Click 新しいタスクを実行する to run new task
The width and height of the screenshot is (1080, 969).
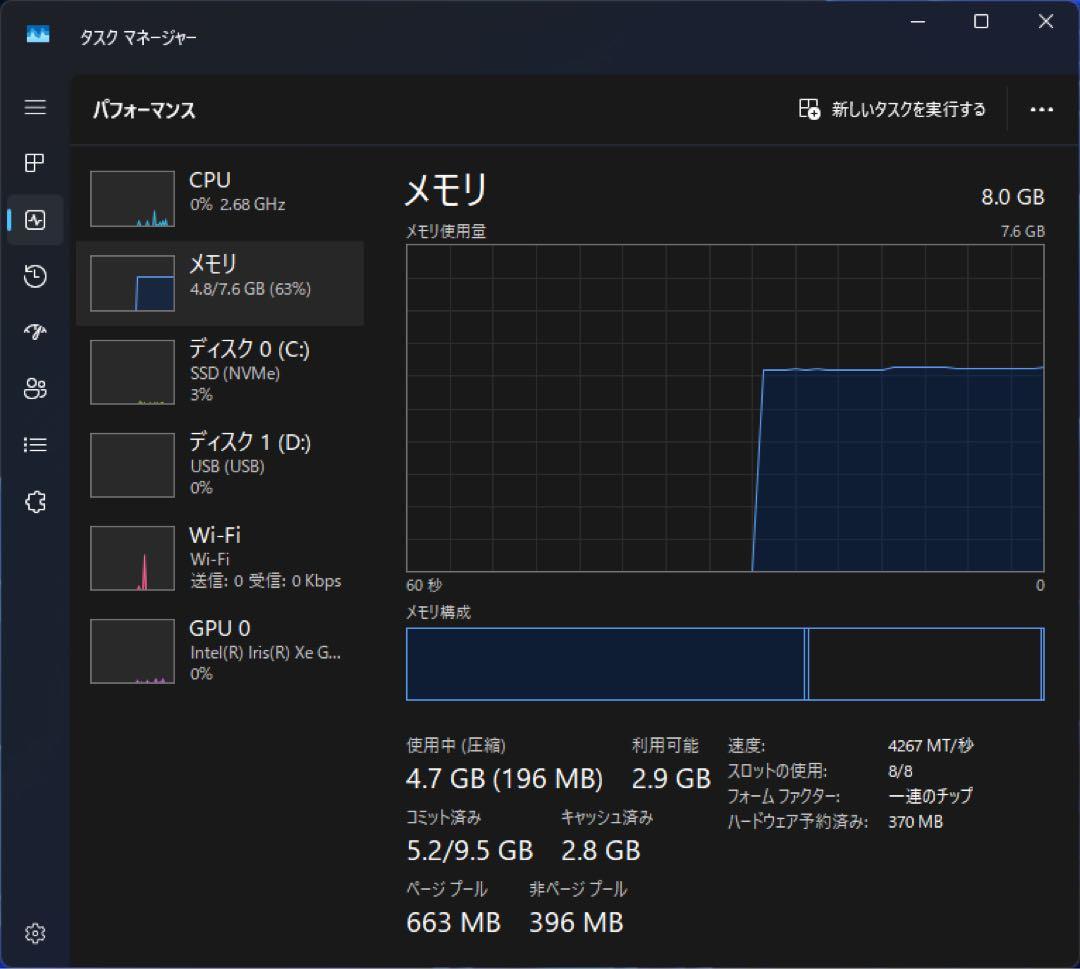tap(893, 110)
